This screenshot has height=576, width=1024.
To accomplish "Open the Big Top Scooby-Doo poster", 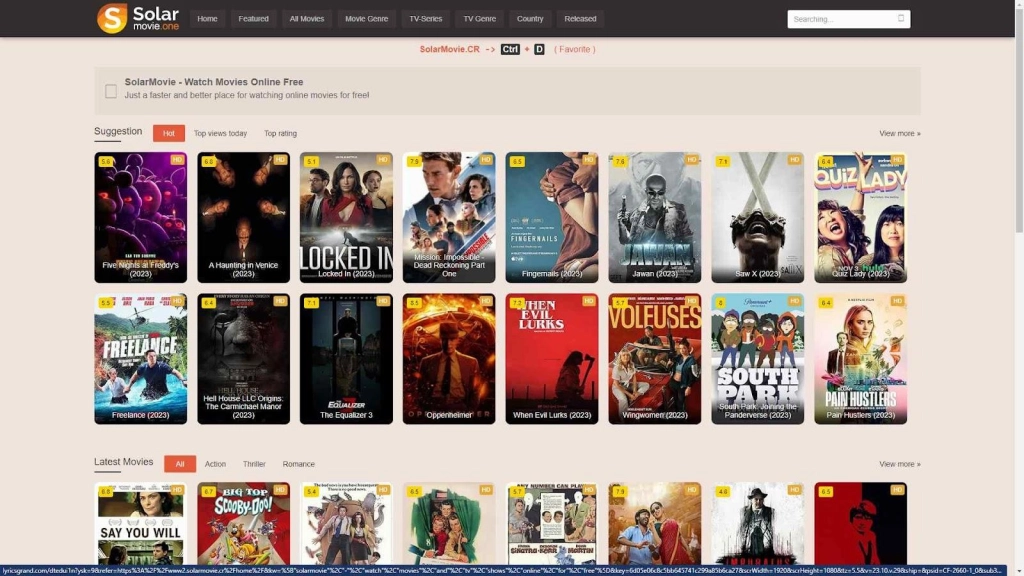I will pyautogui.click(x=244, y=524).
